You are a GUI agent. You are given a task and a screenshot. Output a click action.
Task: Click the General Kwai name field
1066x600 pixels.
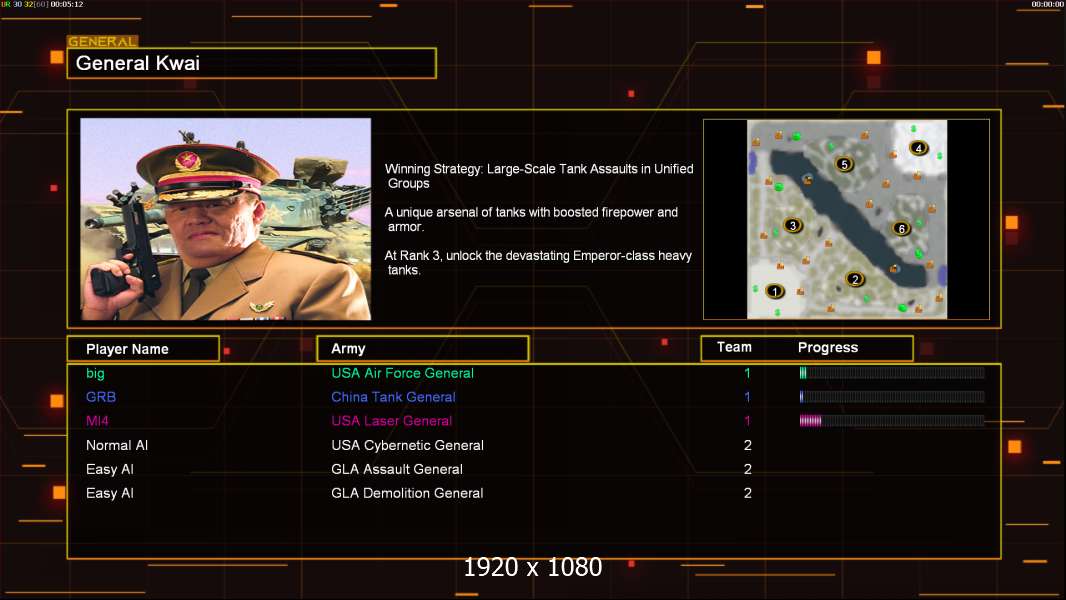(x=252, y=63)
